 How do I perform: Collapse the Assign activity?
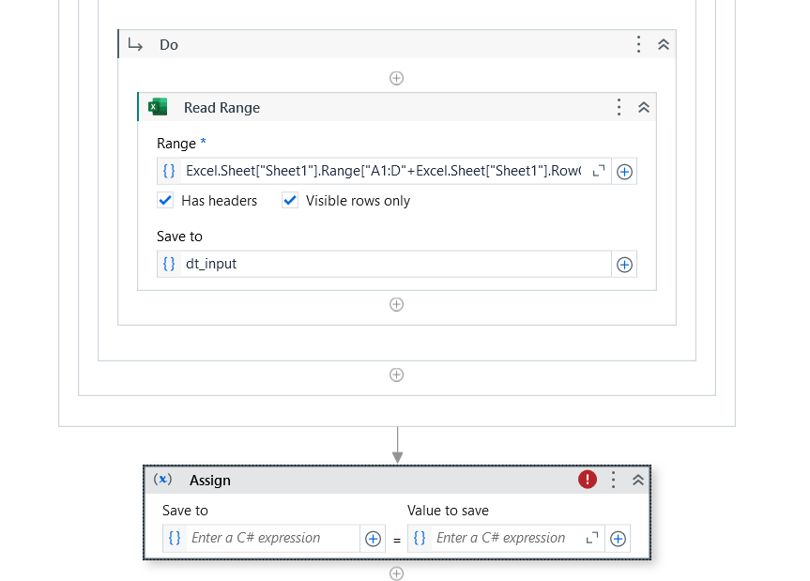[x=638, y=480]
